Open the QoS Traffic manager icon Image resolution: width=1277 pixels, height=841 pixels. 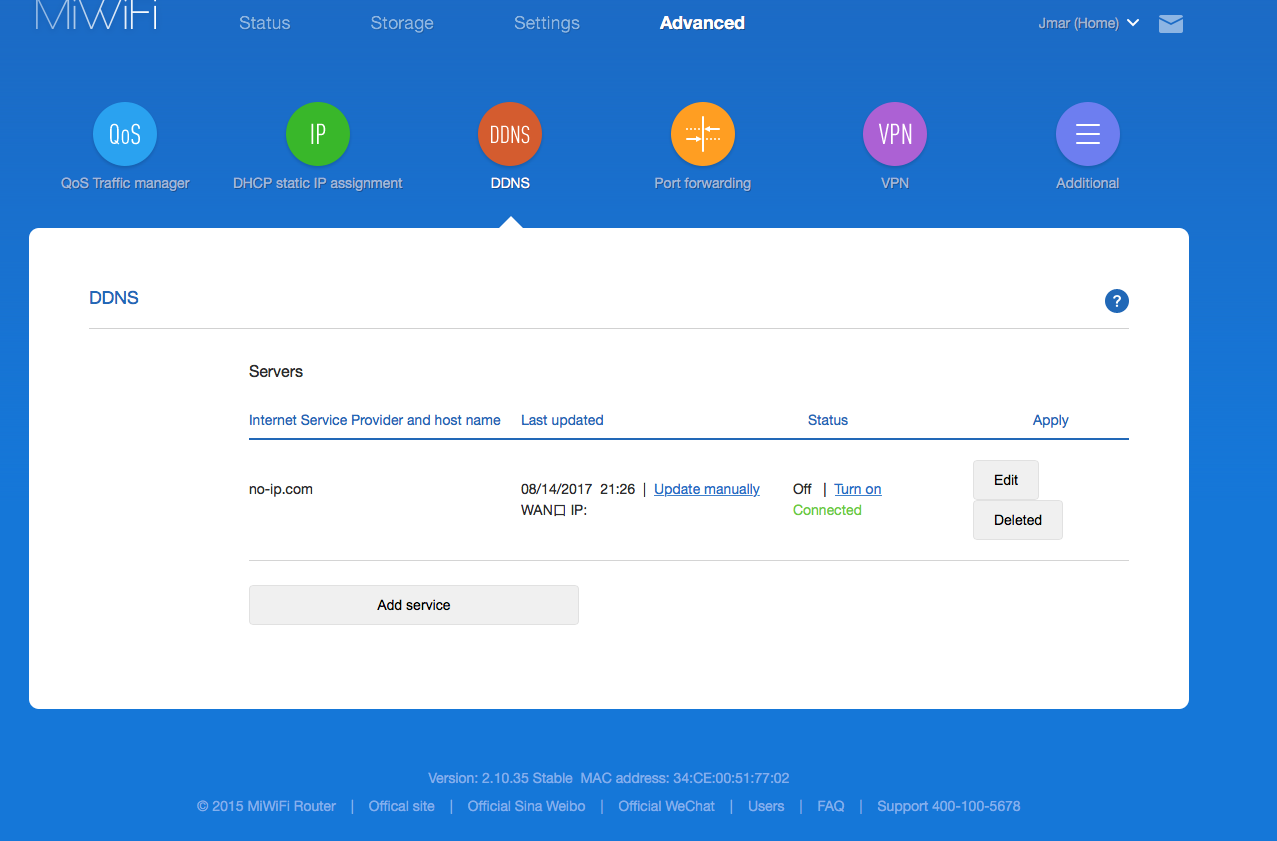coord(125,134)
